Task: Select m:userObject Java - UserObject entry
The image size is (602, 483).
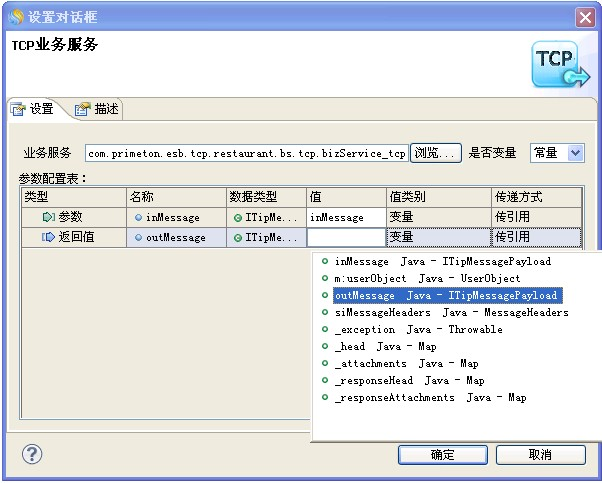Action: coord(427,278)
